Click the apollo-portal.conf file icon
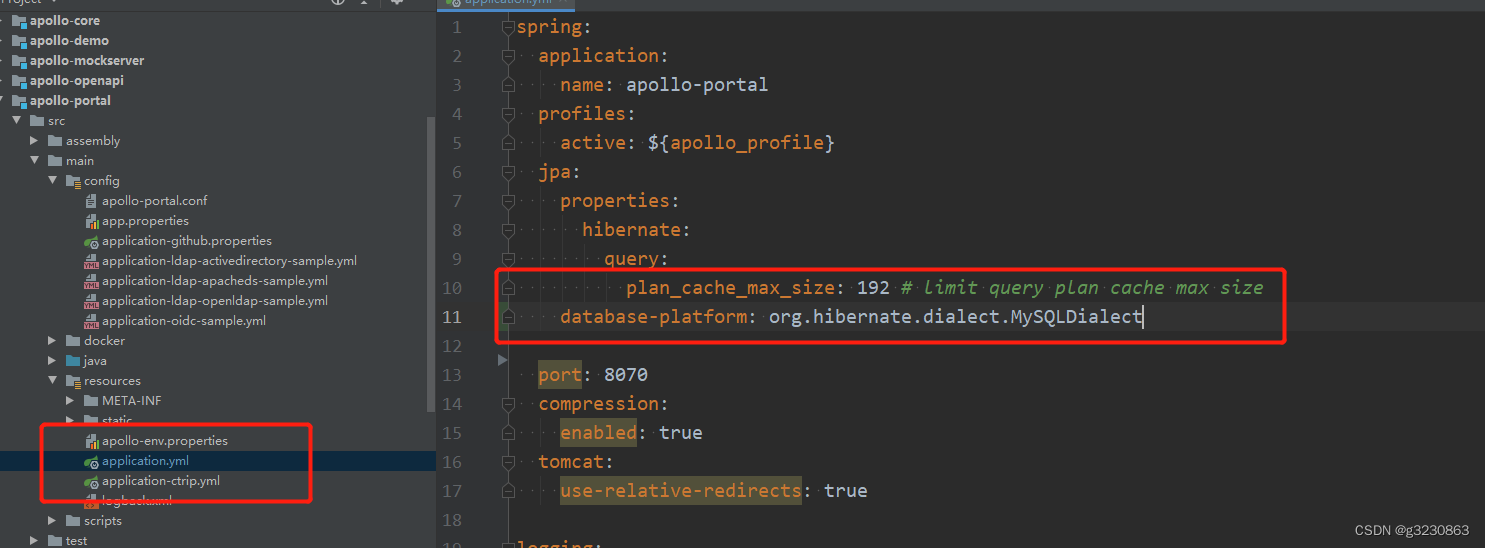 pyautogui.click(x=91, y=200)
